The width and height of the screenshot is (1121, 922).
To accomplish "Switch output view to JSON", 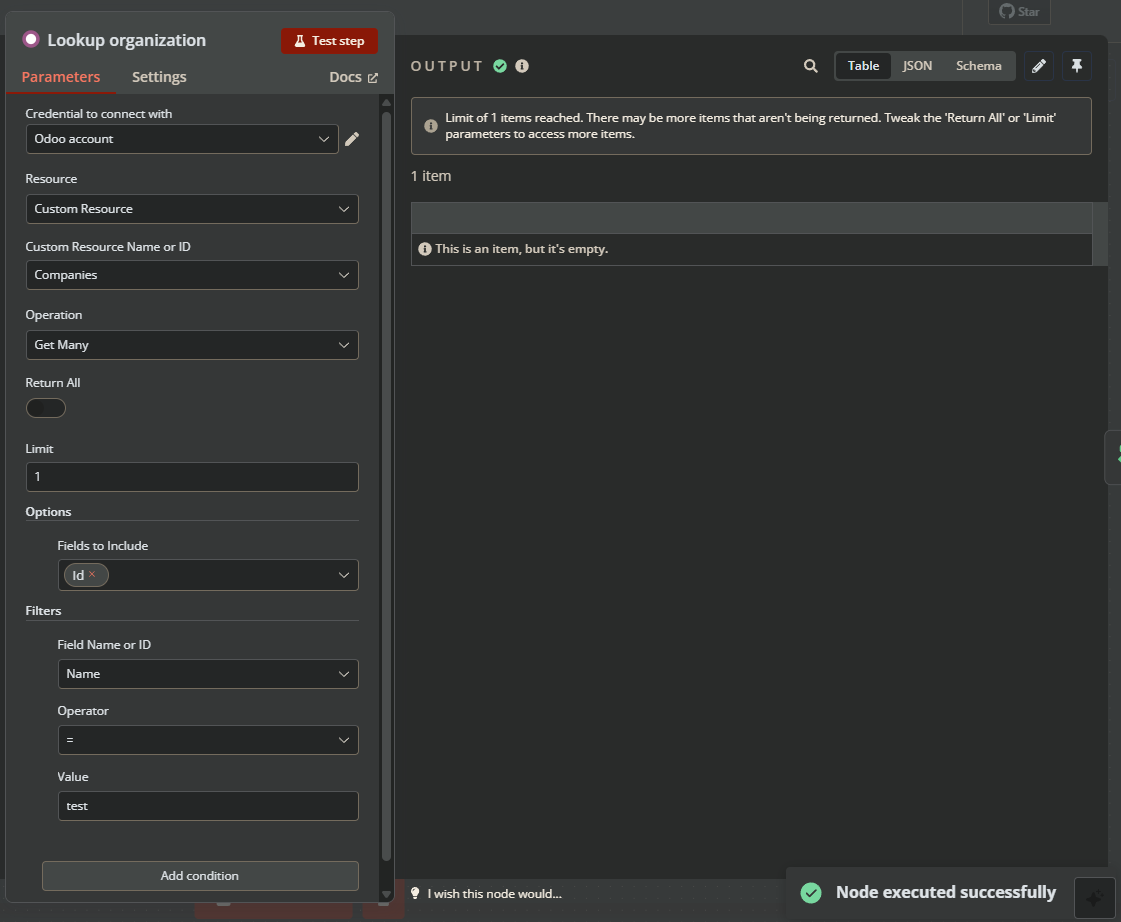I will [917, 66].
